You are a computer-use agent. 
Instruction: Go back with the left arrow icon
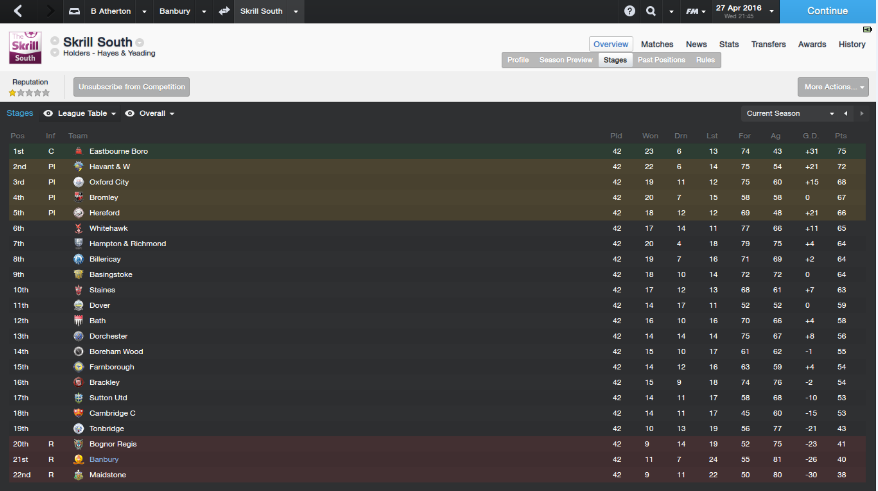point(18,11)
